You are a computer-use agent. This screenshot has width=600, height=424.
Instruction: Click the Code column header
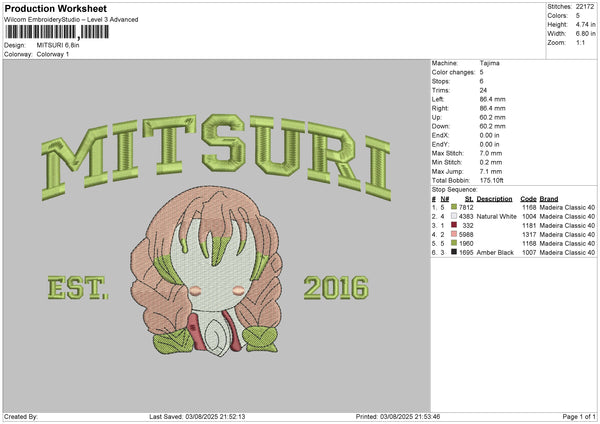coord(529,198)
